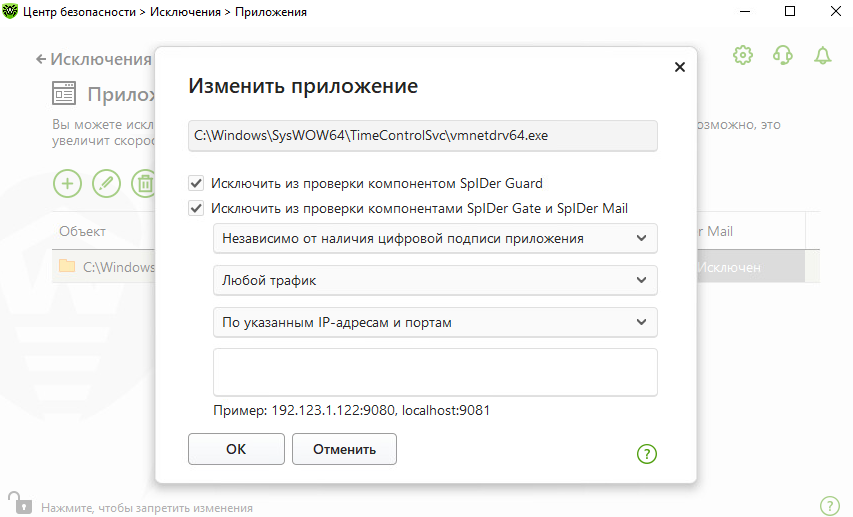Open the digital signature condition dropdown
Image resolution: width=853 pixels, height=517 pixels.
tap(435, 238)
